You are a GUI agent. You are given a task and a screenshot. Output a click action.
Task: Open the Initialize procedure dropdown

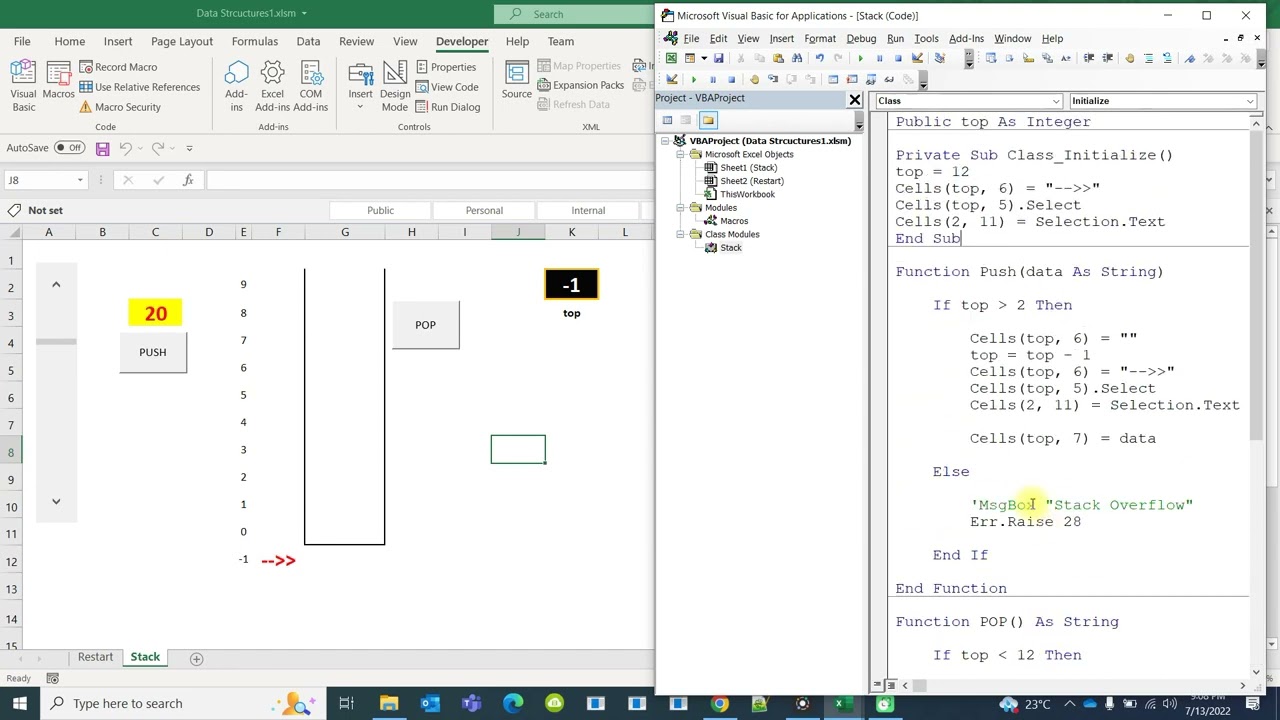click(x=1250, y=101)
